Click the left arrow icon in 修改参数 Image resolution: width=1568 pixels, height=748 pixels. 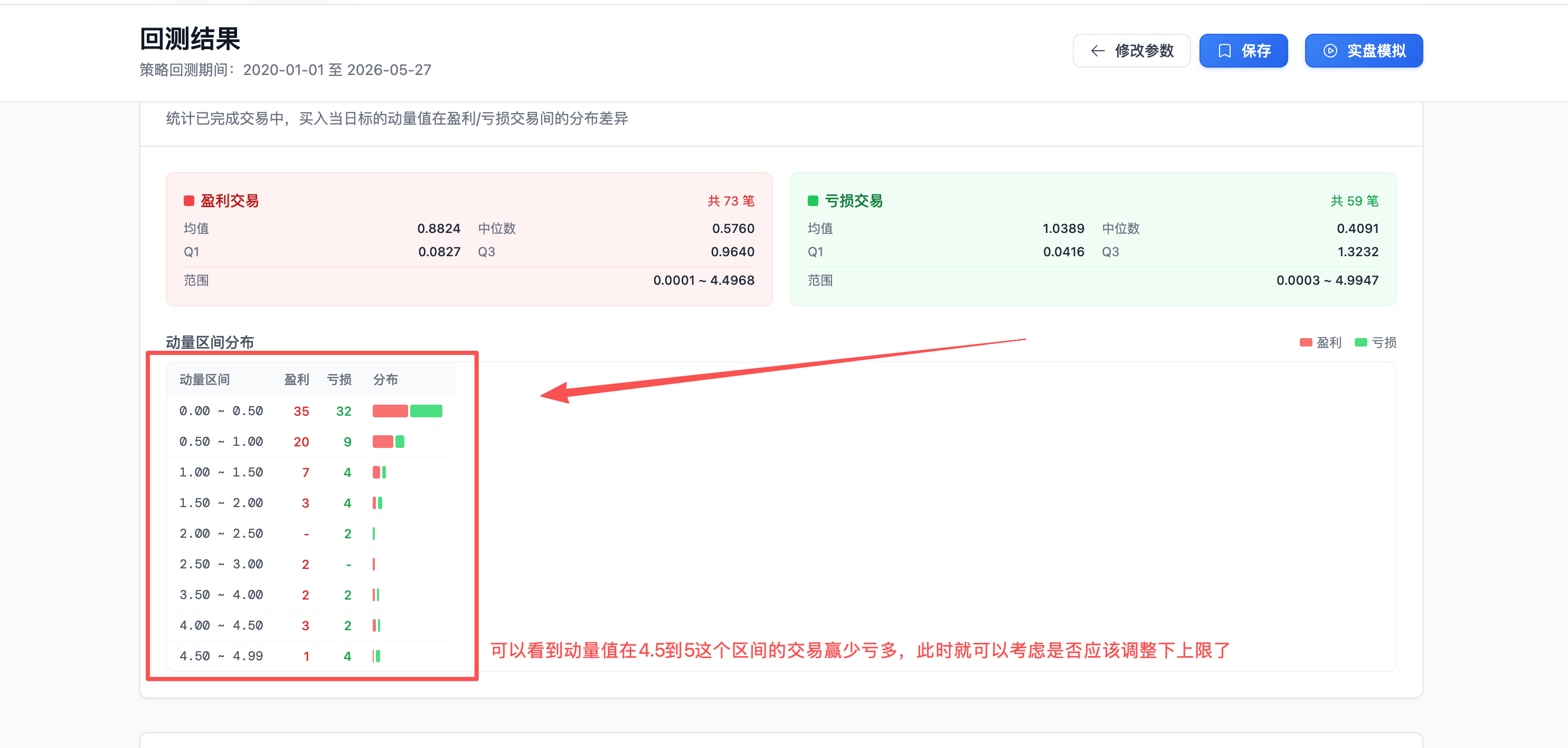1098,51
